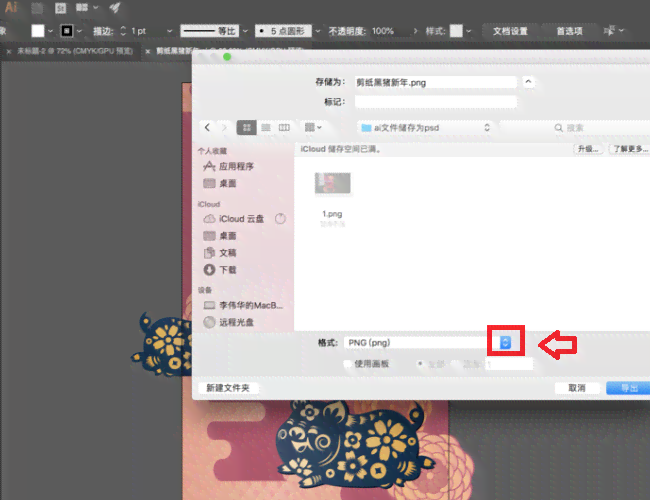Viewport: 650px width, 500px height.
Task: Expand the opacity flyout arrow
Action: [415, 31]
